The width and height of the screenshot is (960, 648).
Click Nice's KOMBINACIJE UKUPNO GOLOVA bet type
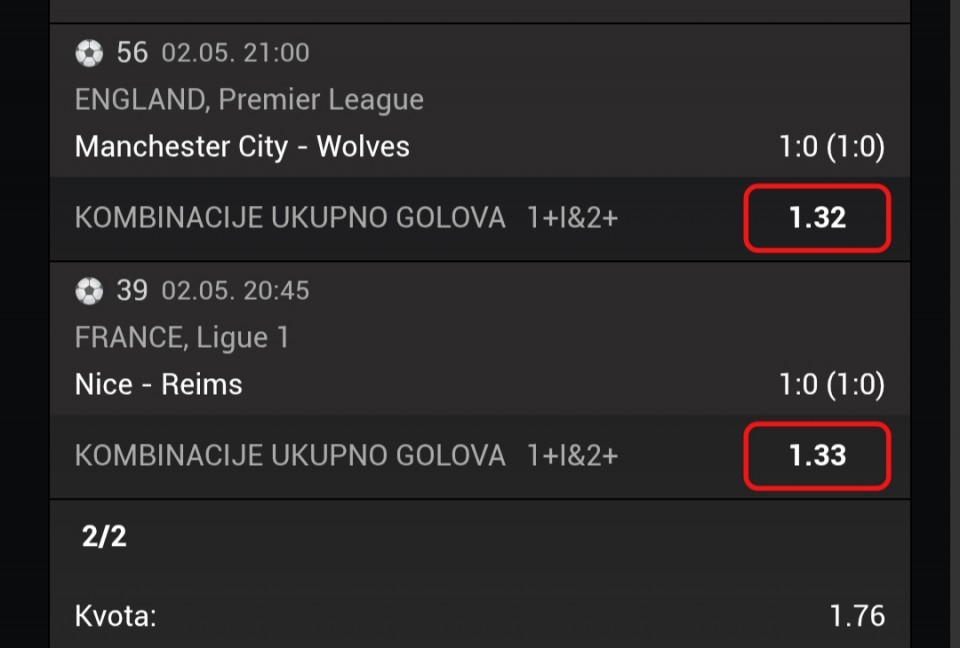tap(290, 456)
